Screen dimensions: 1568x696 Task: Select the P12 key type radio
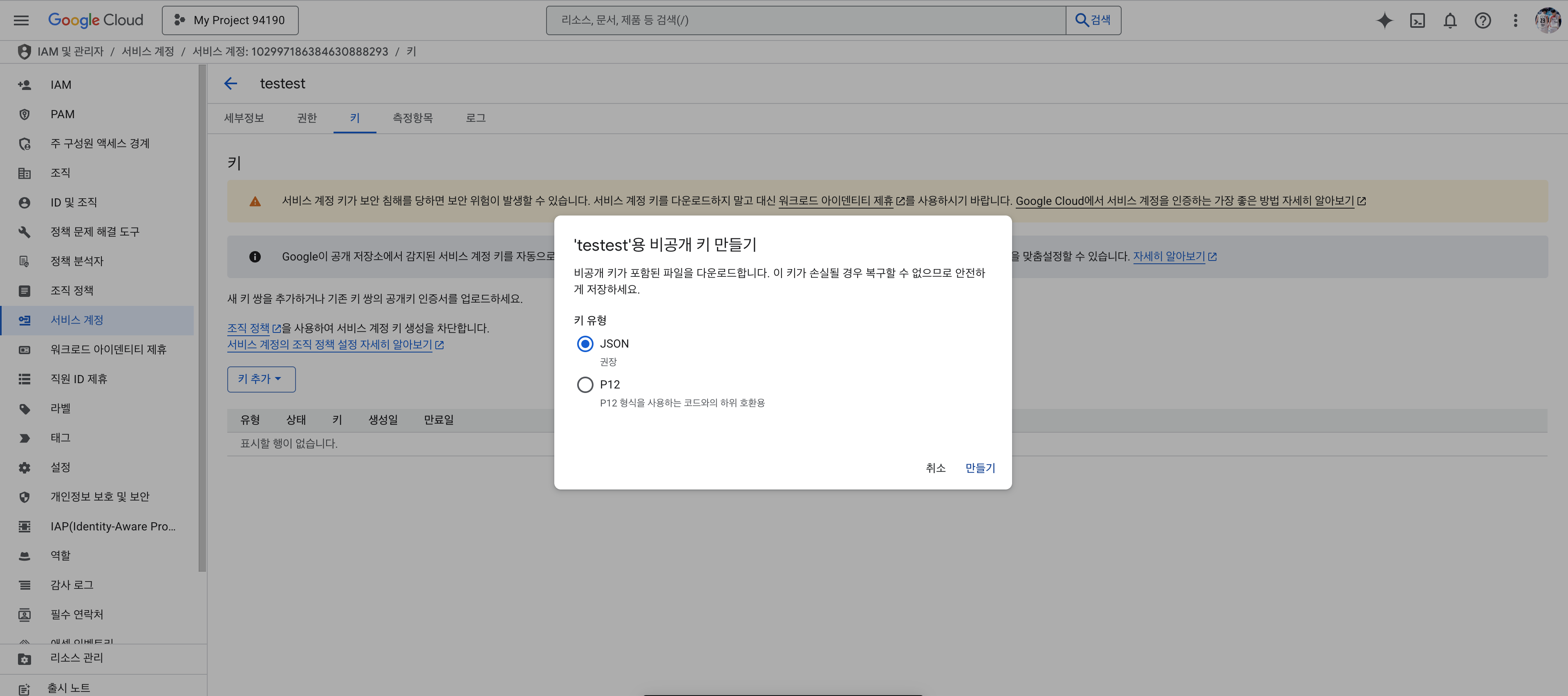[x=585, y=385]
